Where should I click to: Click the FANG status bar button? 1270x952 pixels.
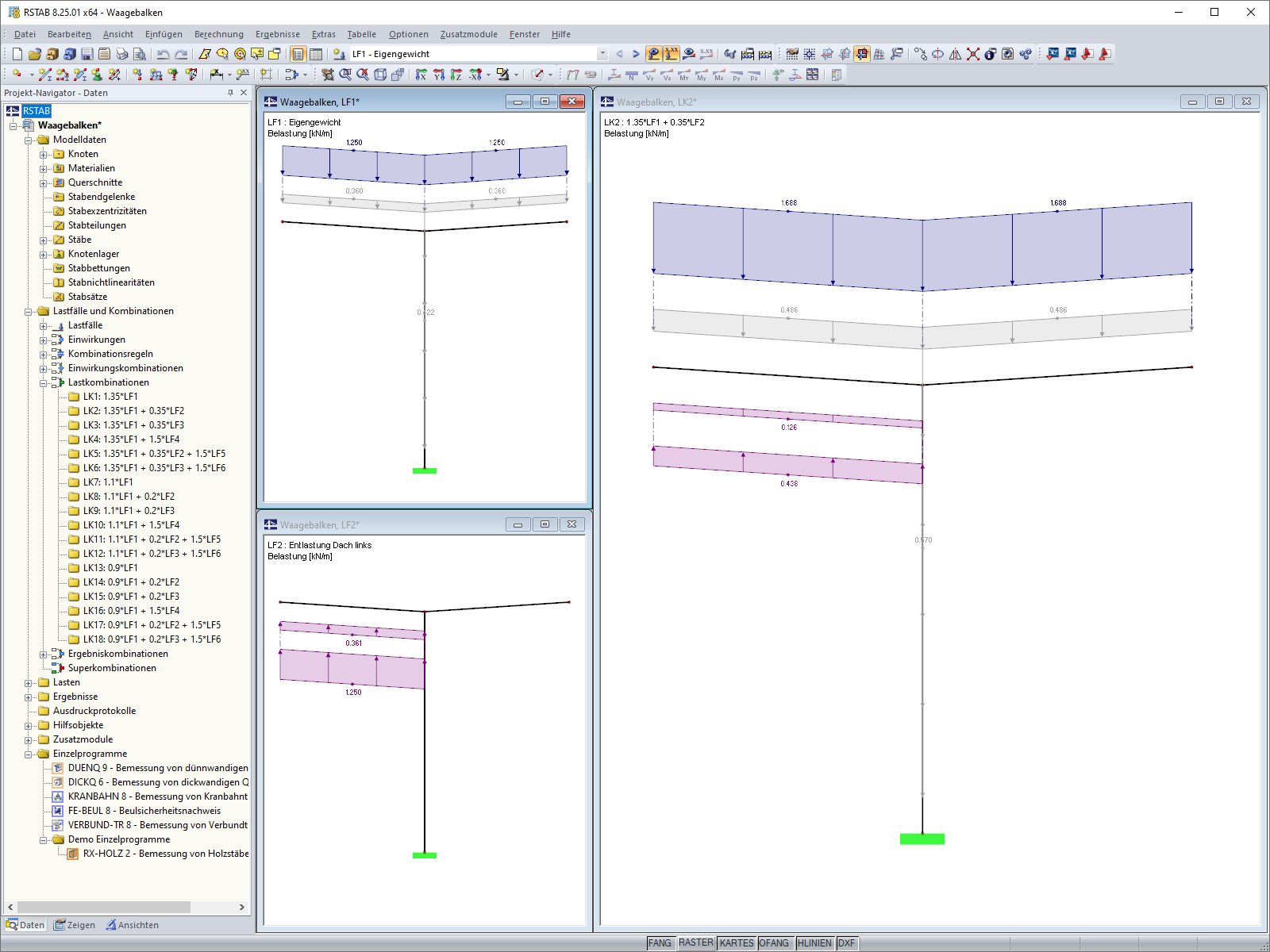660,942
